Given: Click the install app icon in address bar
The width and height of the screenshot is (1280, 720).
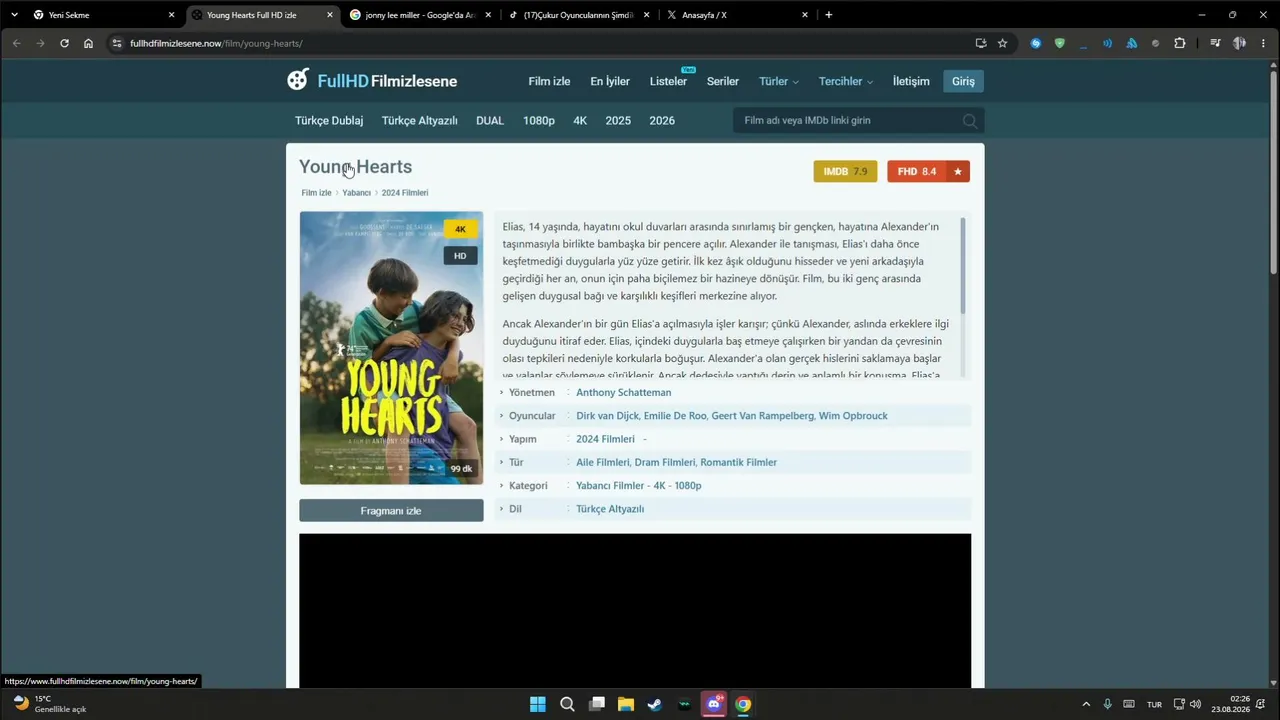Looking at the screenshot, I should click(980, 43).
